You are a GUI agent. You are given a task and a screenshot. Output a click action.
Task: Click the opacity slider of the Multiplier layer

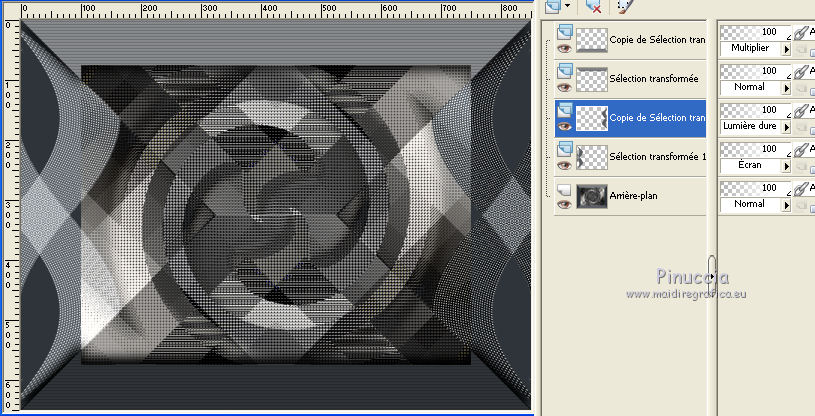755,32
